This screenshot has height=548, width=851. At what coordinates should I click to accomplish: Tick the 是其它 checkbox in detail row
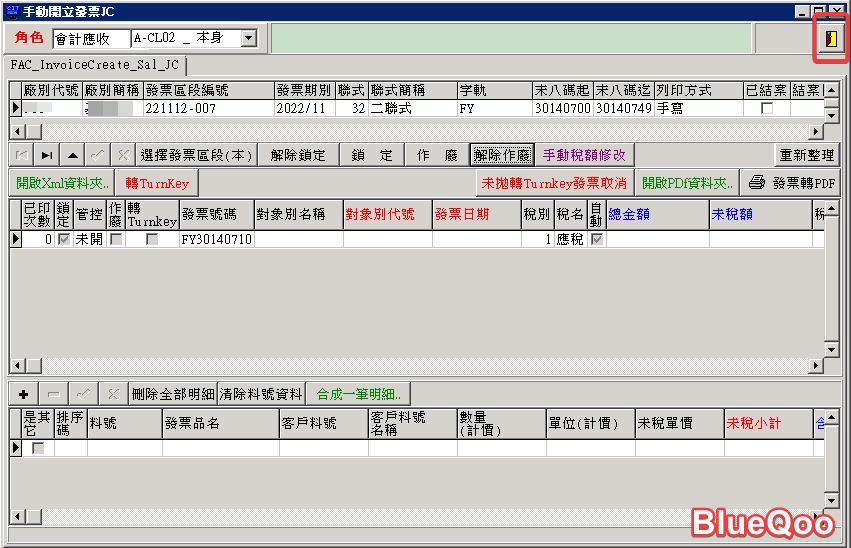pos(38,448)
